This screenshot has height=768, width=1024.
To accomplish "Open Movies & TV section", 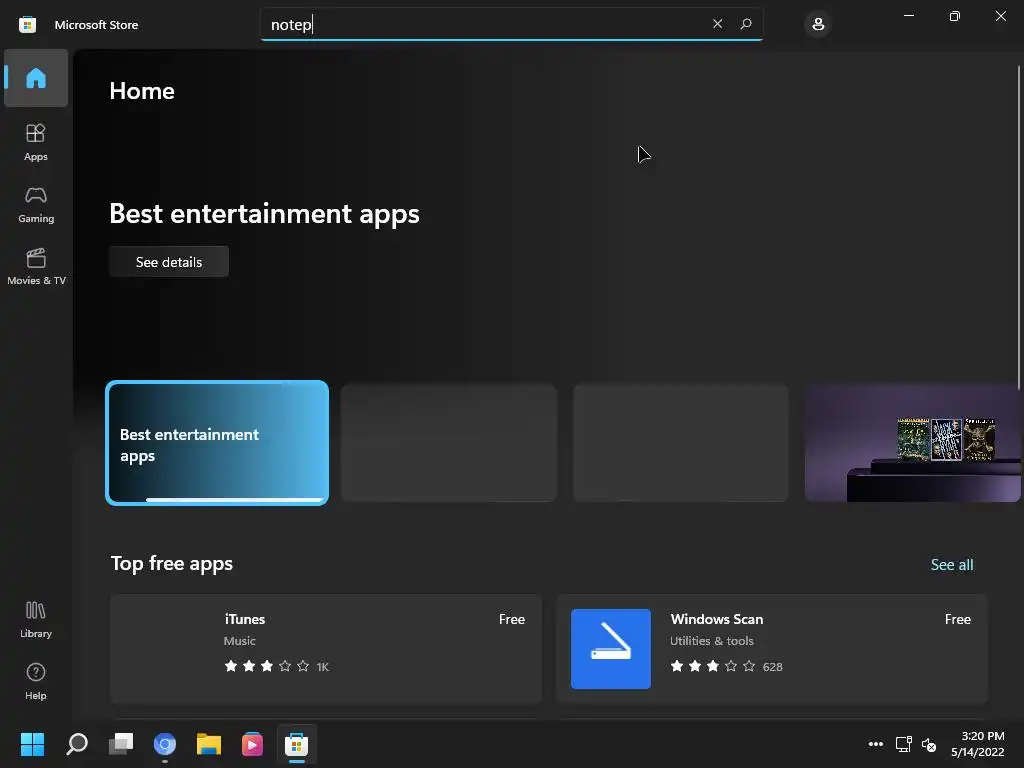I will tap(36, 266).
